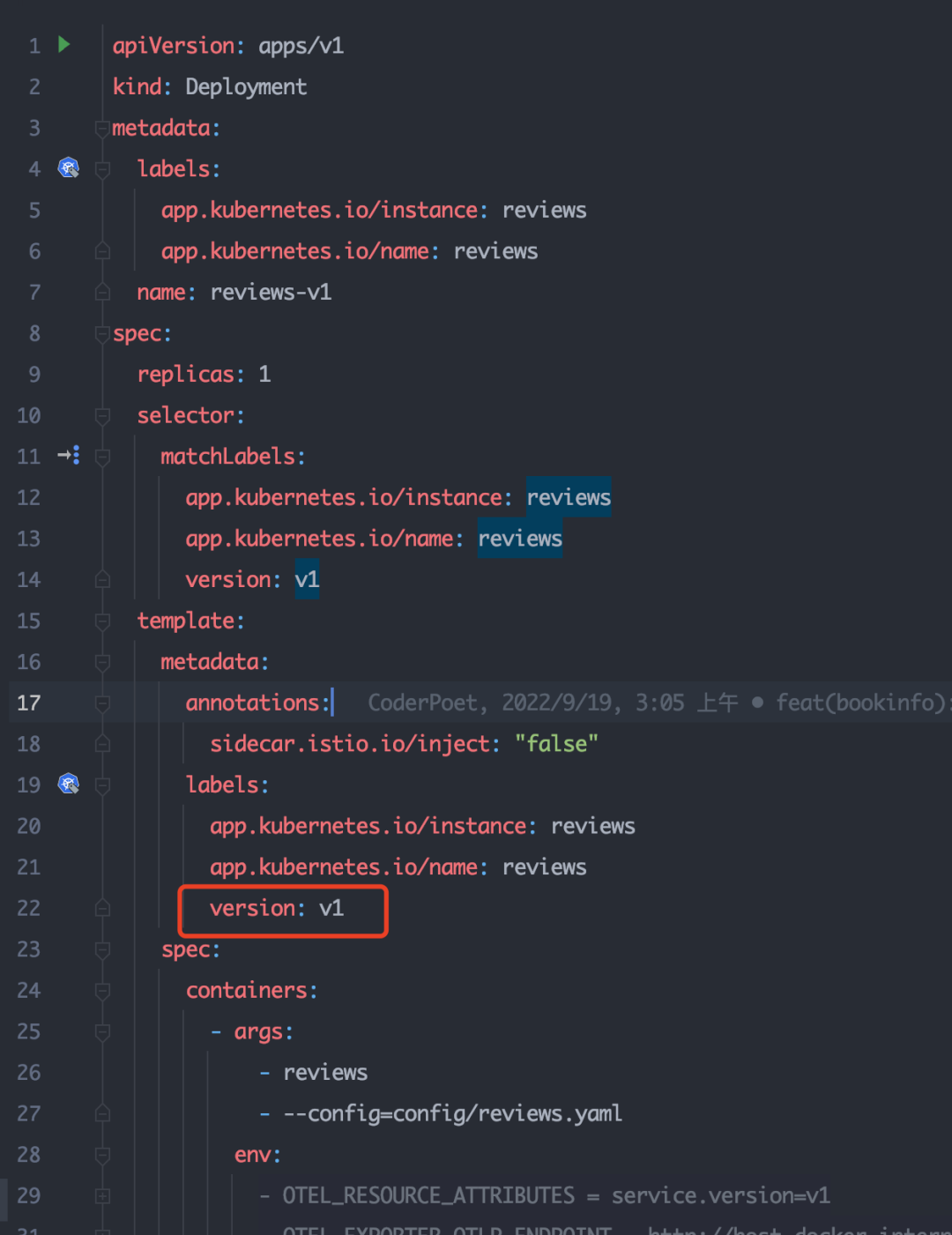This screenshot has width=952, height=1235.
Task: Fold the containers block on line 24
Action: (102, 991)
